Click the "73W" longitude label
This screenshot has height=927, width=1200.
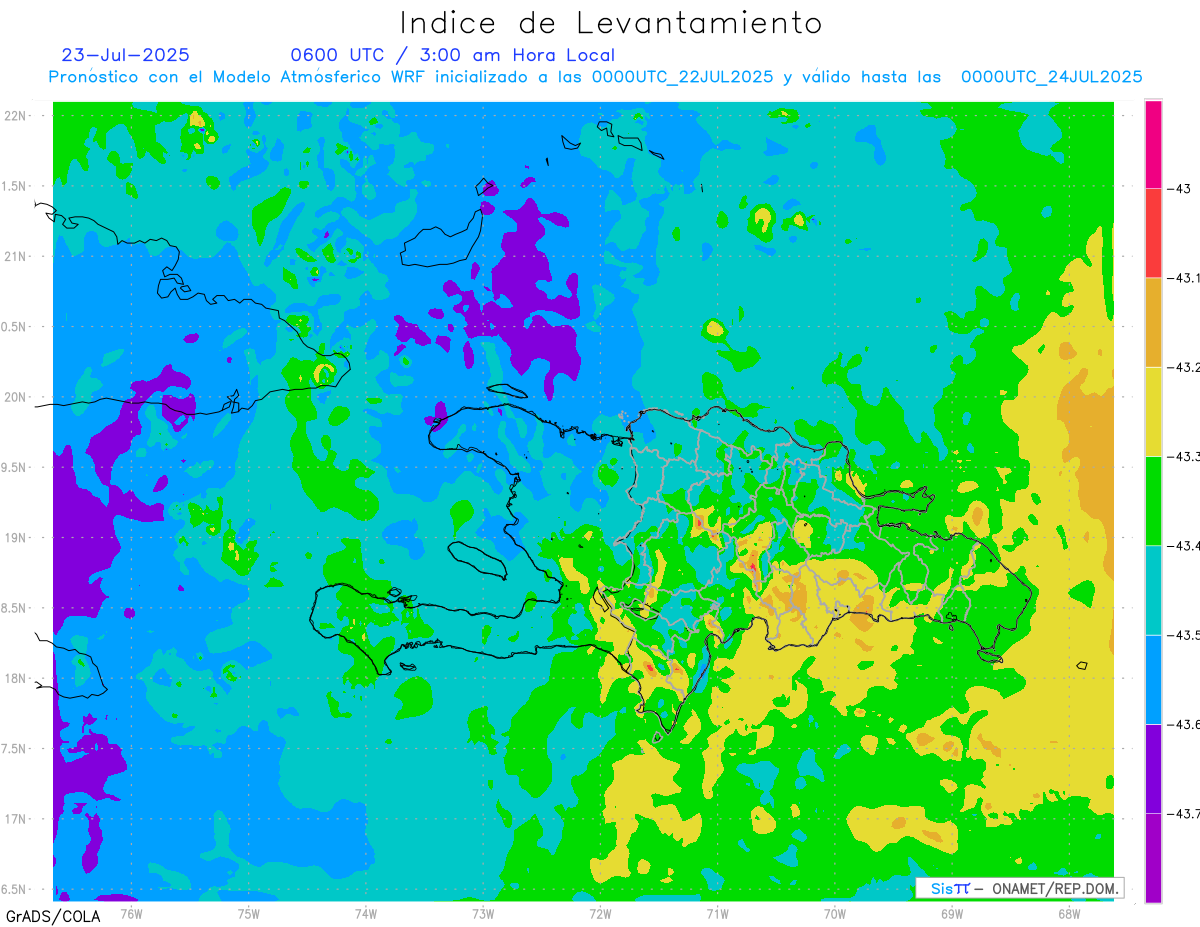click(x=483, y=913)
